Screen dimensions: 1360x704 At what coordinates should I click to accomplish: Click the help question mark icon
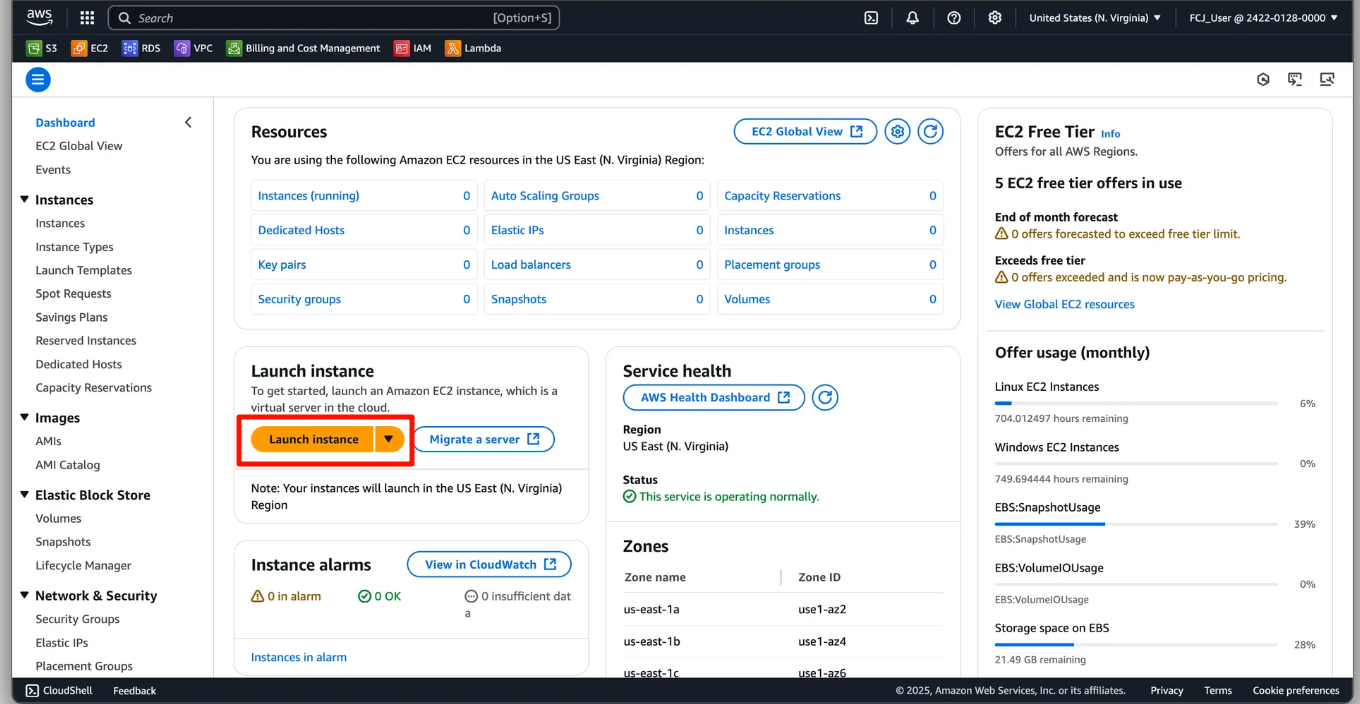tap(954, 18)
